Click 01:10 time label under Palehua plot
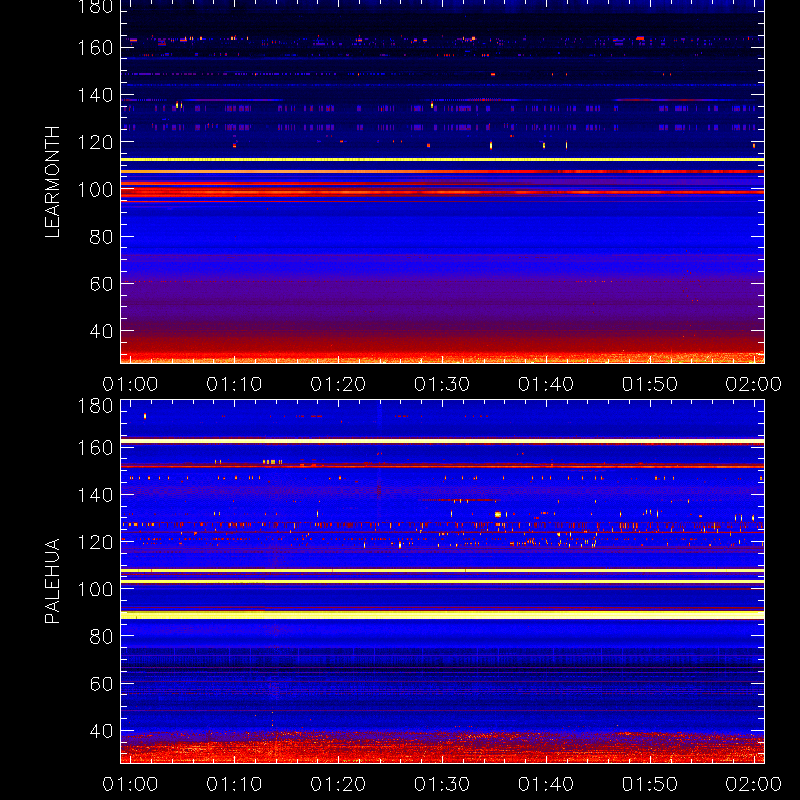800x800 pixels. point(234,784)
